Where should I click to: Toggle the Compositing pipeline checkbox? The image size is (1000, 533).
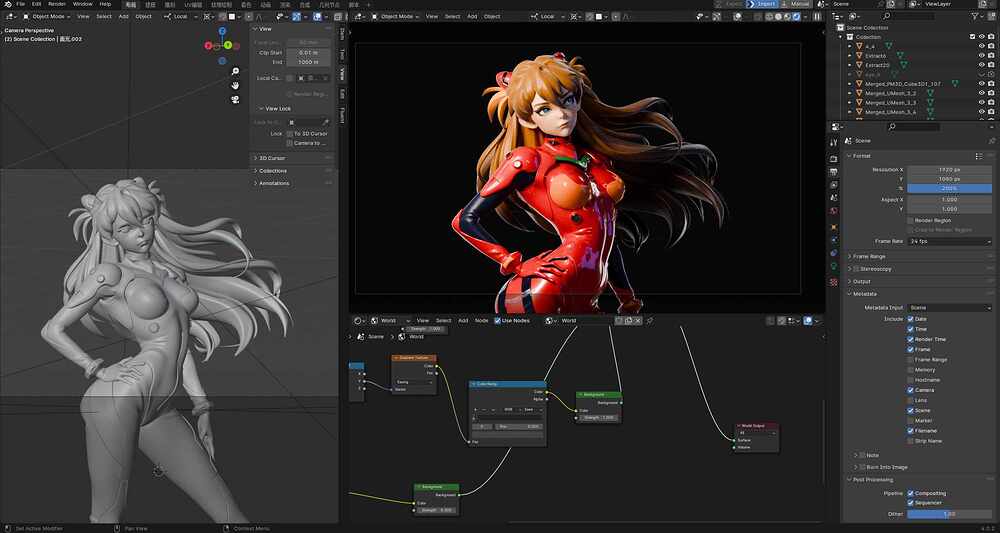(x=911, y=493)
